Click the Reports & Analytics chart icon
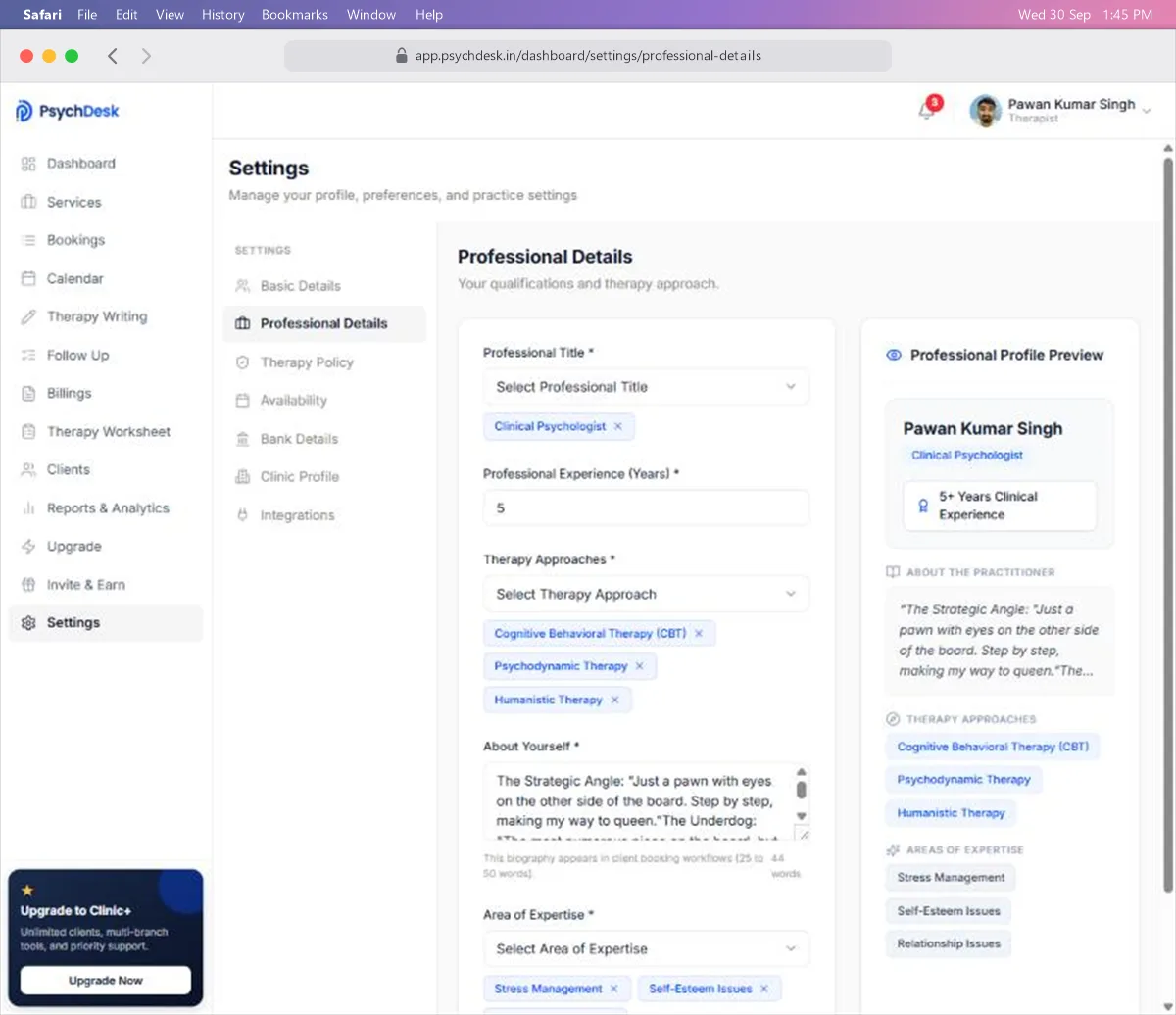1176x1015 pixels. pos(28,508)
